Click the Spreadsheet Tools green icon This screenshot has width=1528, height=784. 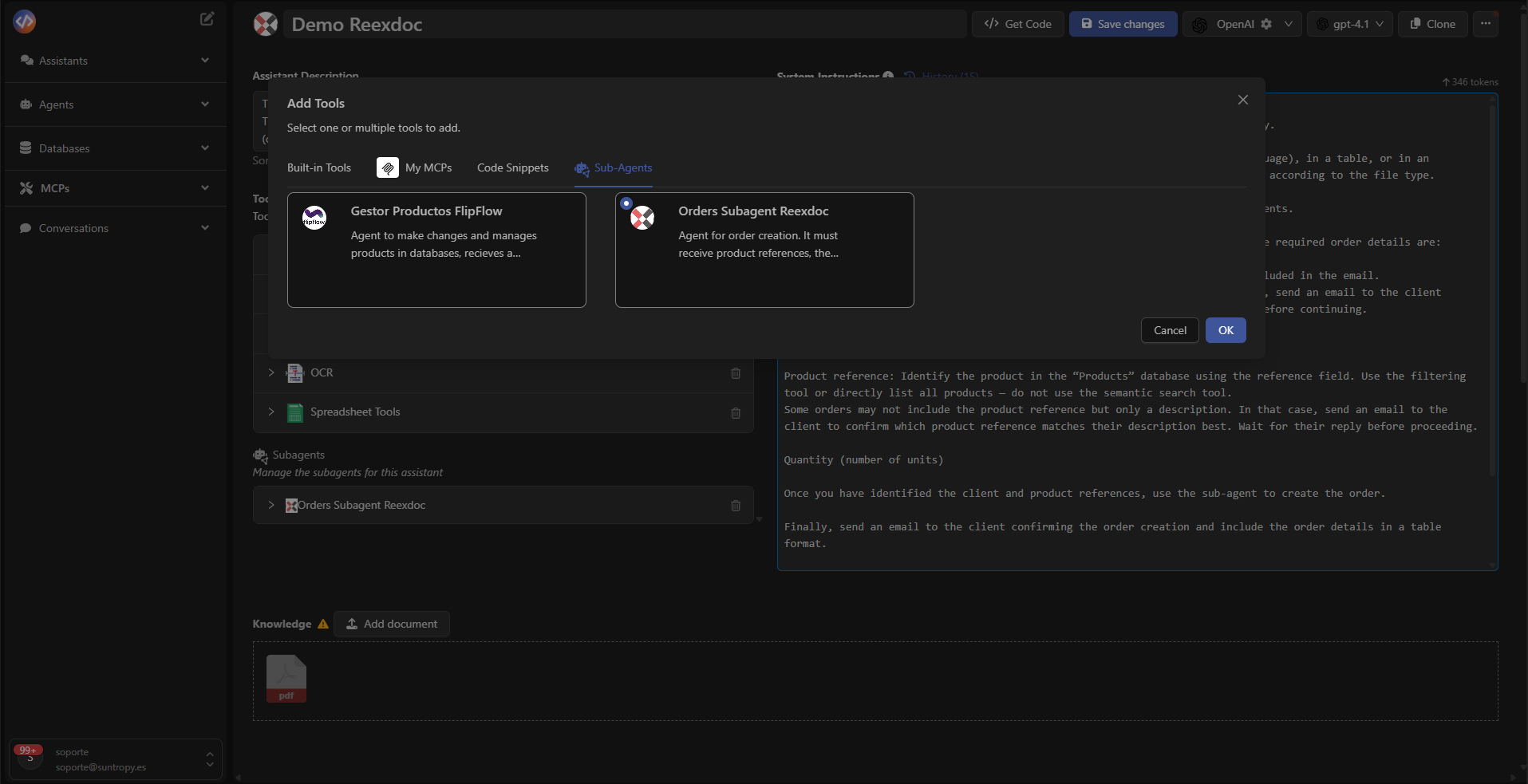click(x=295, y=412)
